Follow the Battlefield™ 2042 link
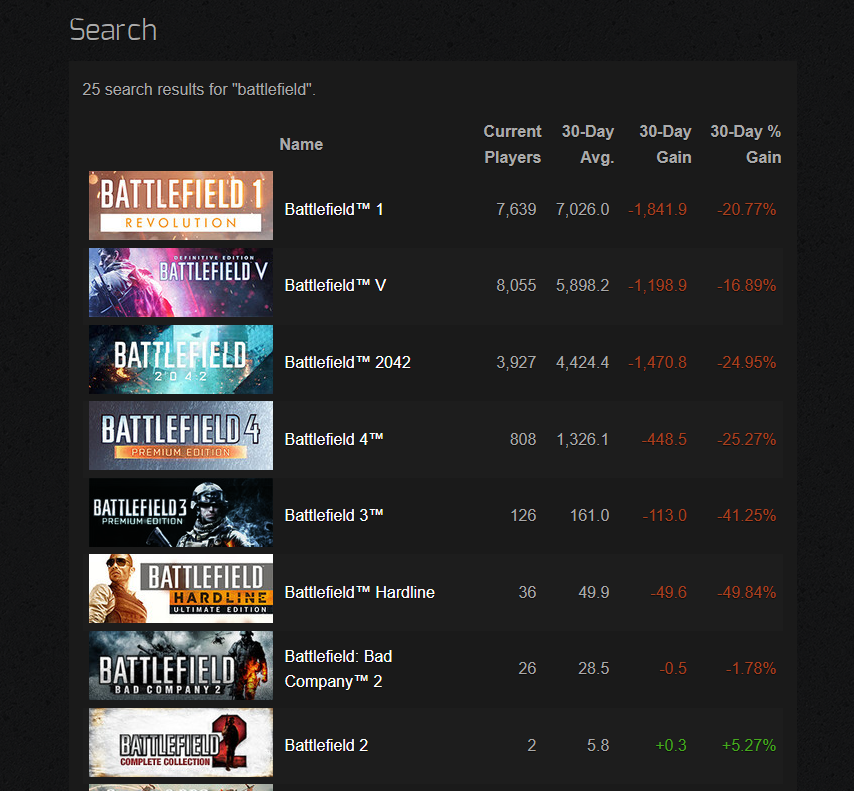Screen dimensions: 854x791 pos(347,362)
